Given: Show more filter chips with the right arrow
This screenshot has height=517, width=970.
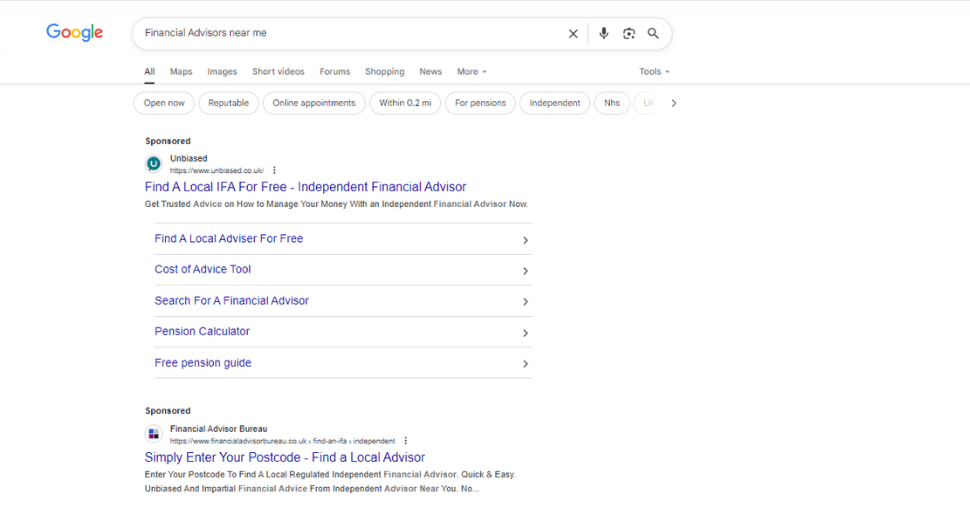Looking at the screenshot, I should (674, 103).
